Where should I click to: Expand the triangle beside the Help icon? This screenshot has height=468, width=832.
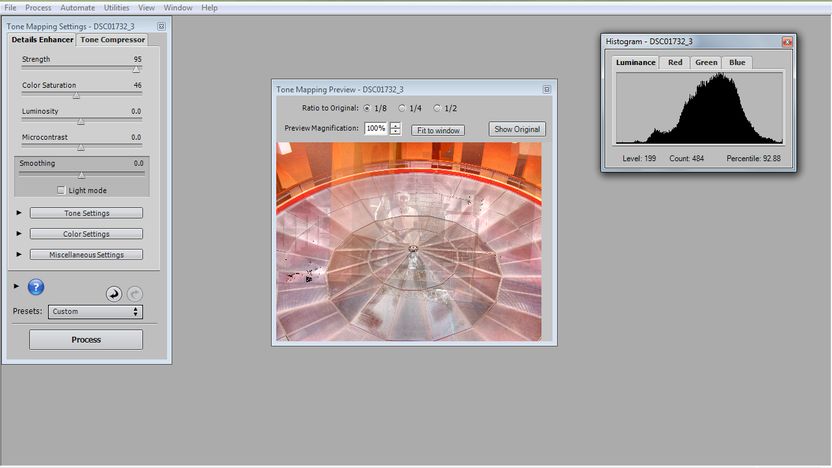click(x=16, y=286)
